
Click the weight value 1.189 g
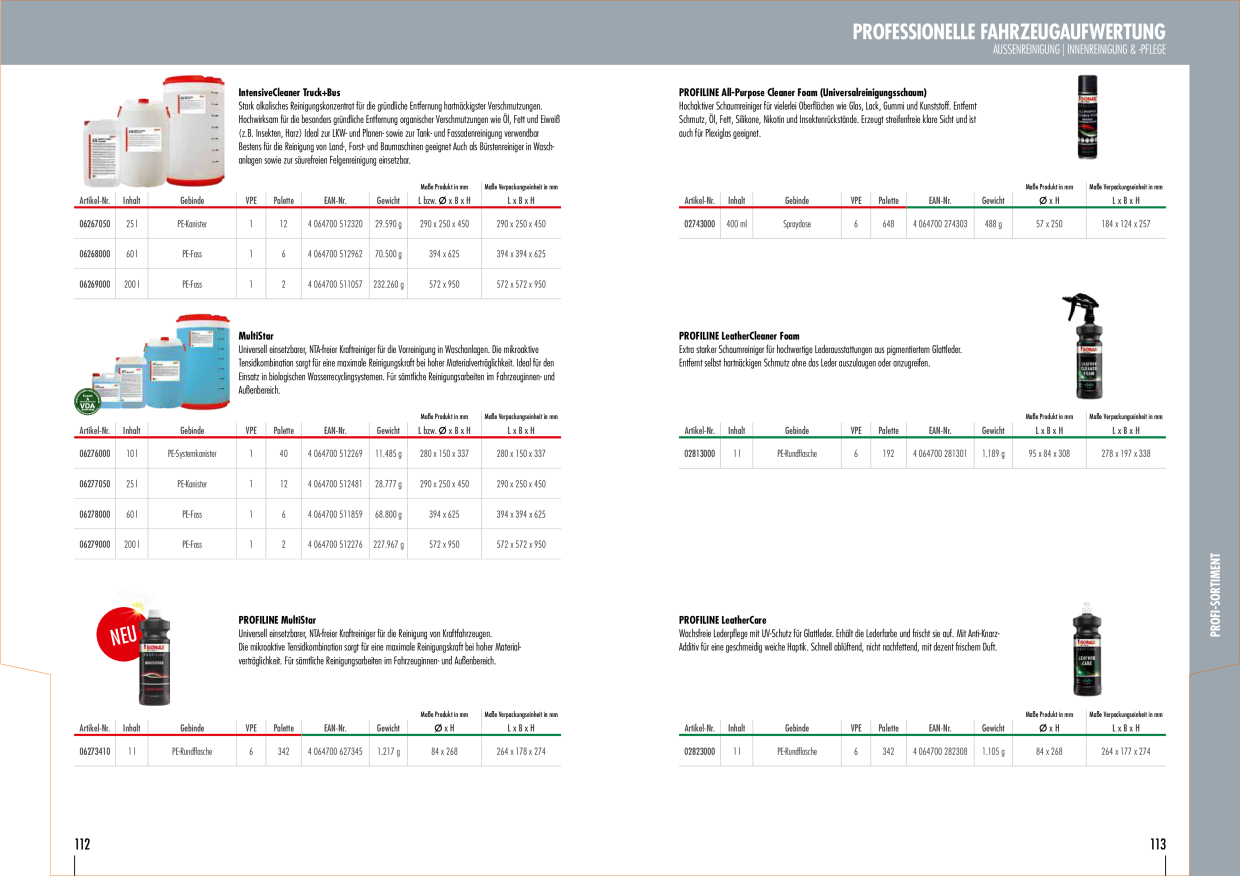coord(993,454)
